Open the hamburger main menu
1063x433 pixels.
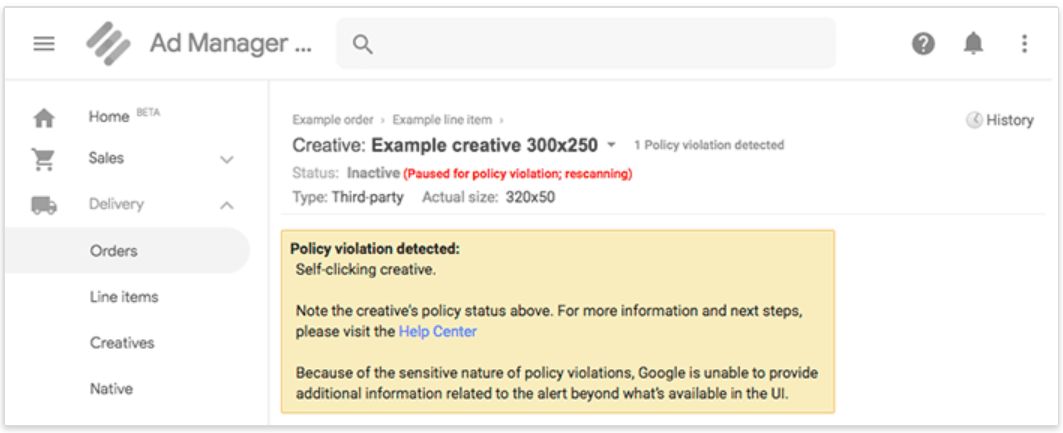[x=44, y=44]
